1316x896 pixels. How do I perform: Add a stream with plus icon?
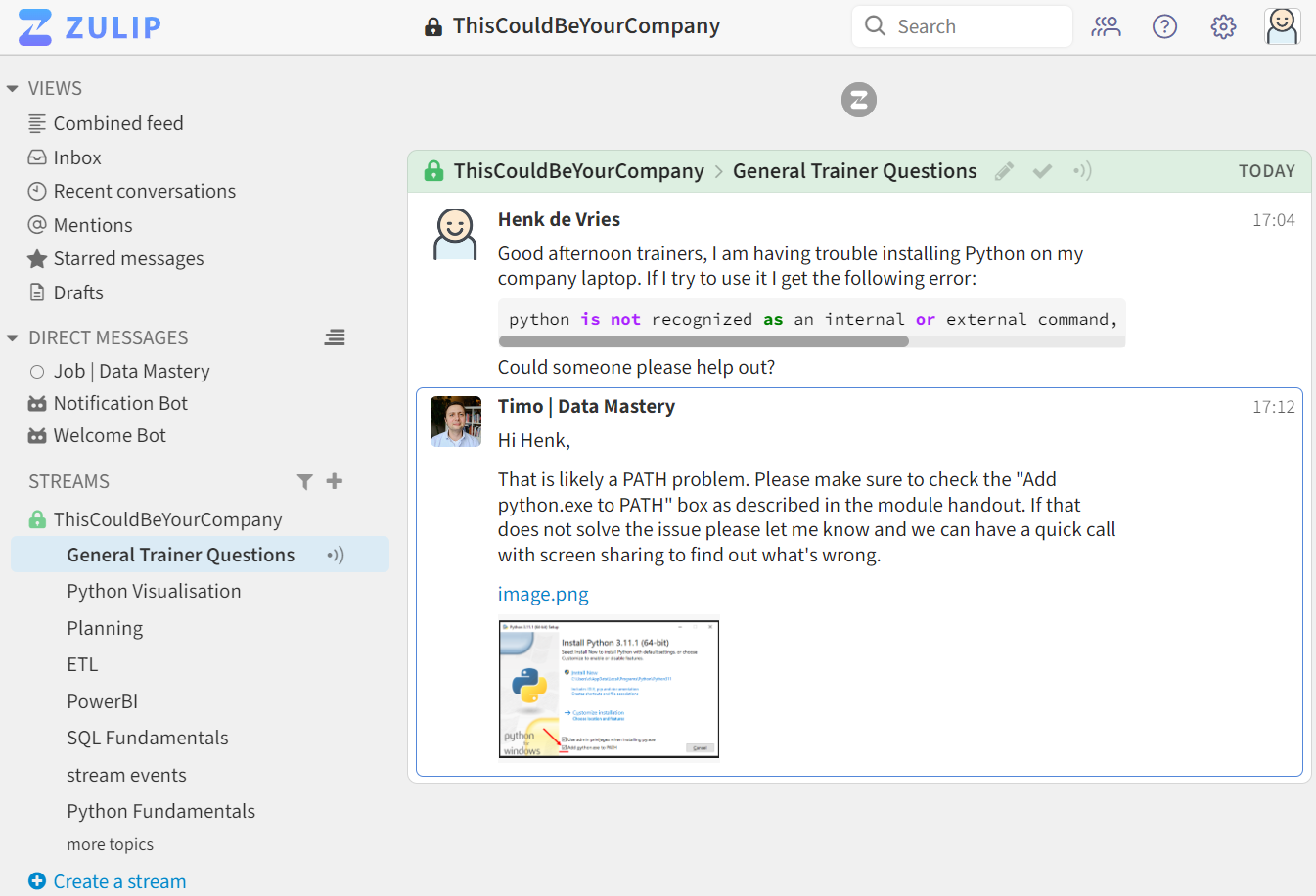point(335,481)
